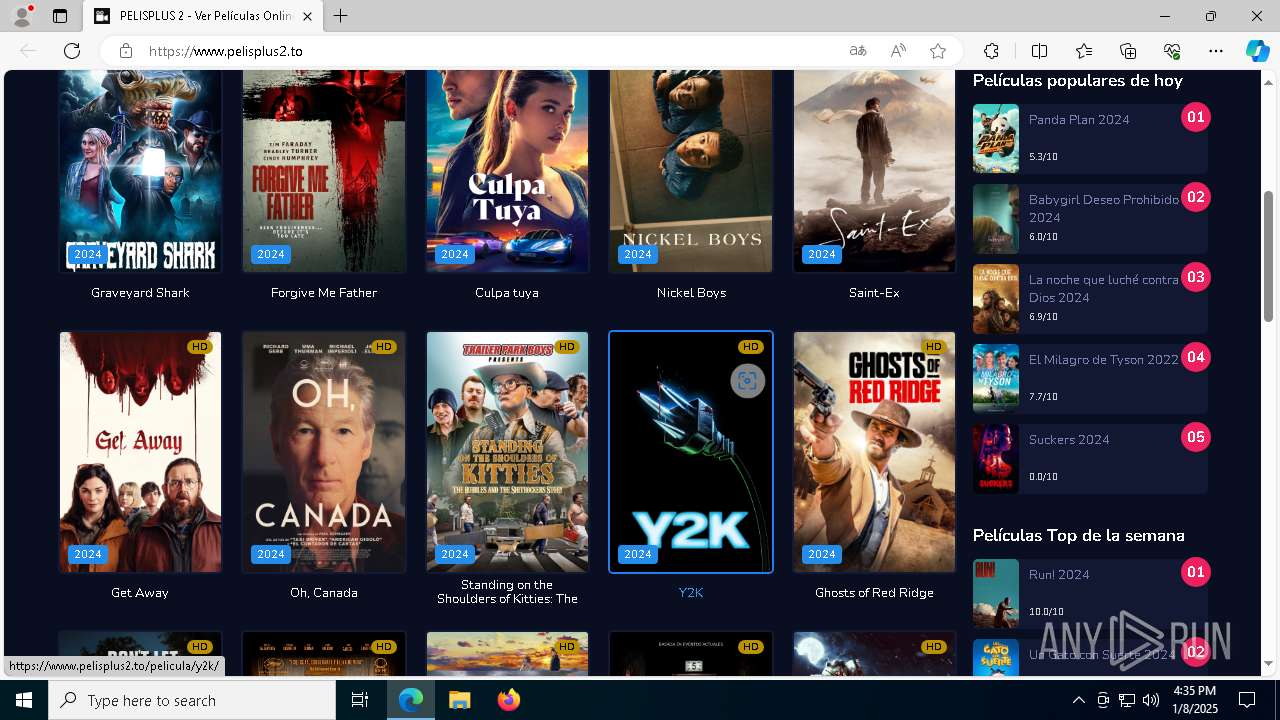Open Y2K movie poster
This screenshot has width=1280, height=720.
691,452
